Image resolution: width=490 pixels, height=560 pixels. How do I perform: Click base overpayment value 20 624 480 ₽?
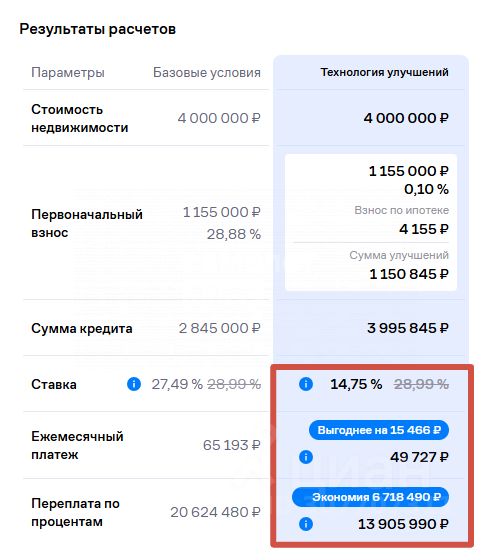pyautogui.click(x=215, y=512)
